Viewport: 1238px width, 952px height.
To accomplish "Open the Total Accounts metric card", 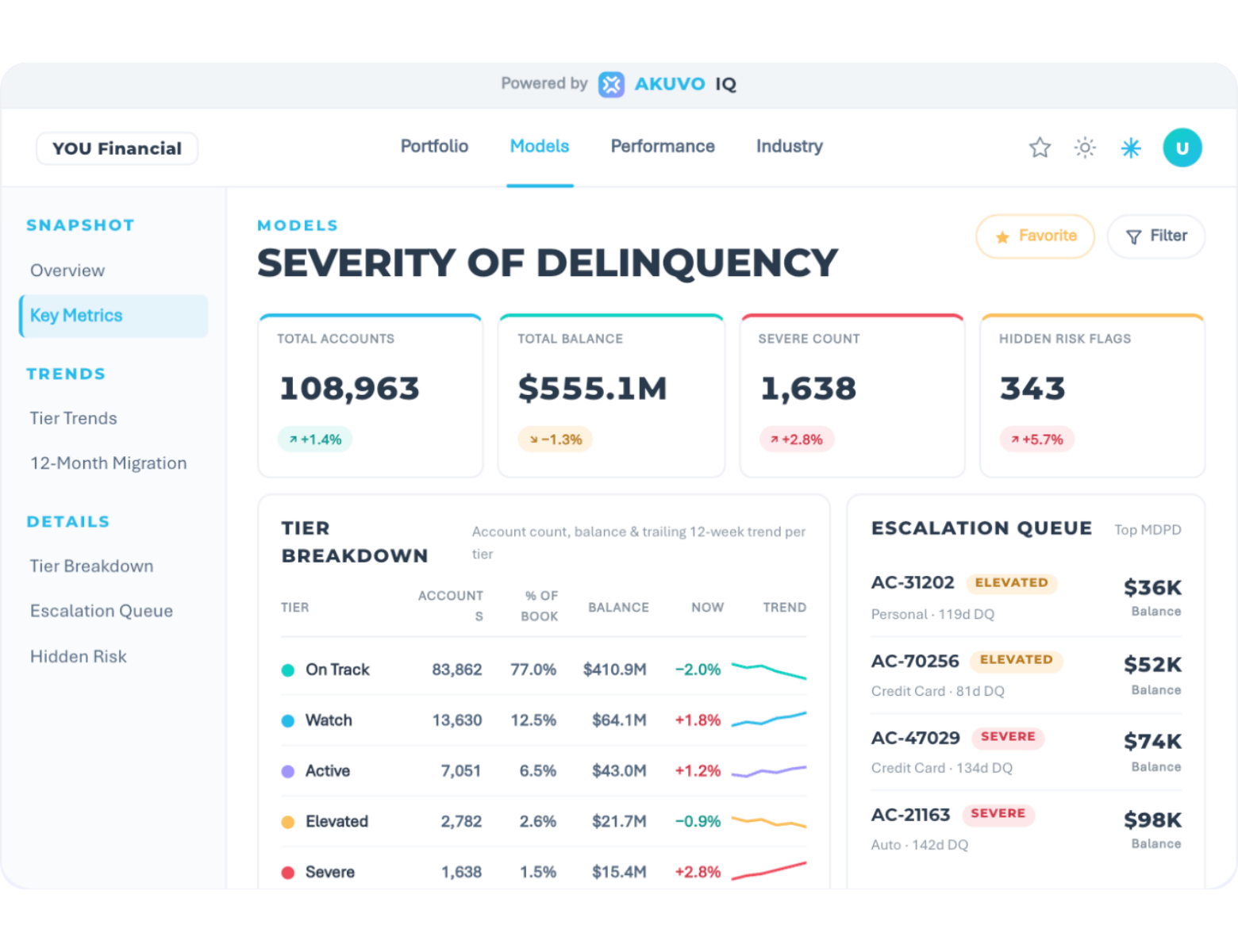I will pyautogui.click(x=371, y=396).
